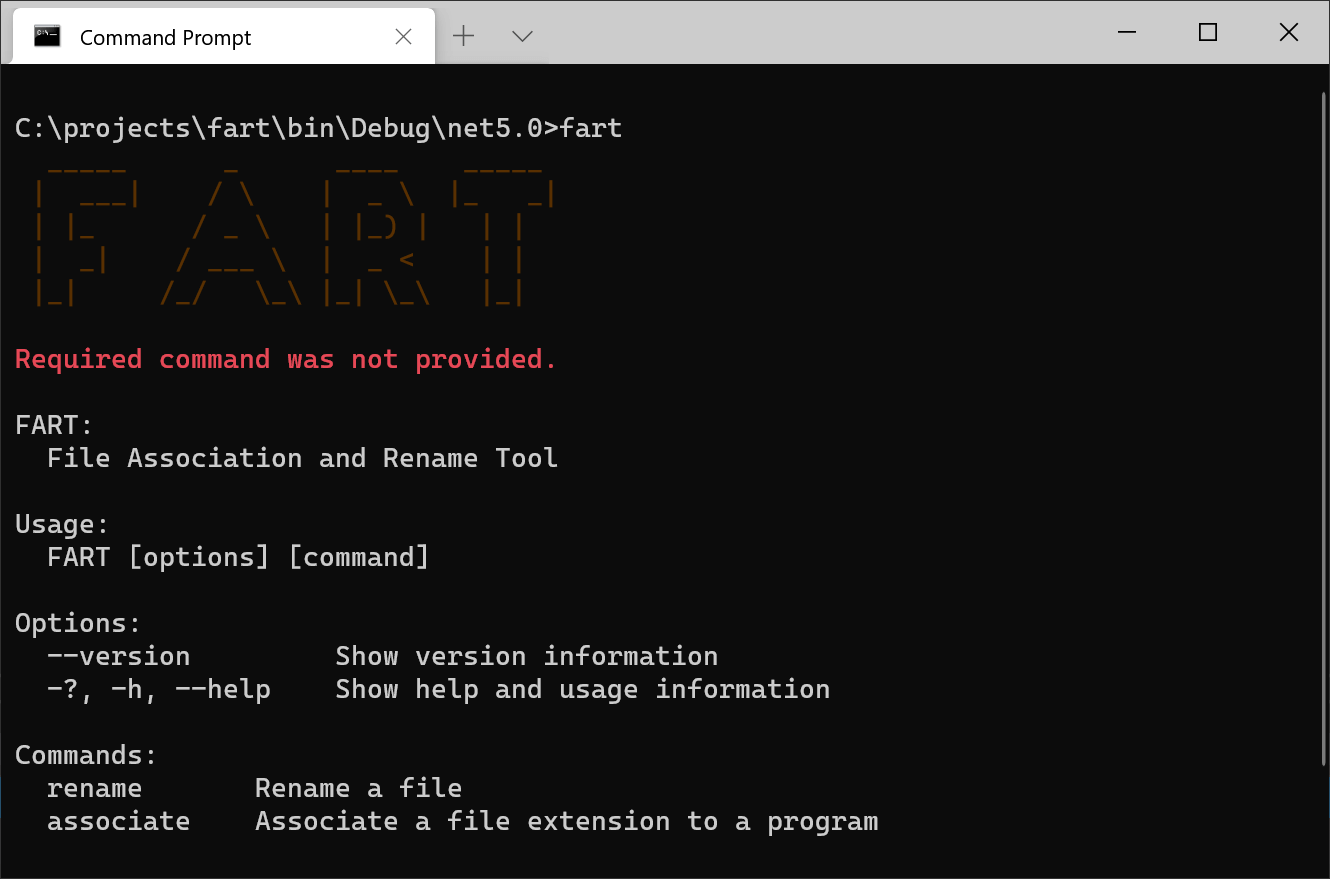Close the Command Prompt tab
The height and width of the screenshot is (879, 1330).
(404, 37)
